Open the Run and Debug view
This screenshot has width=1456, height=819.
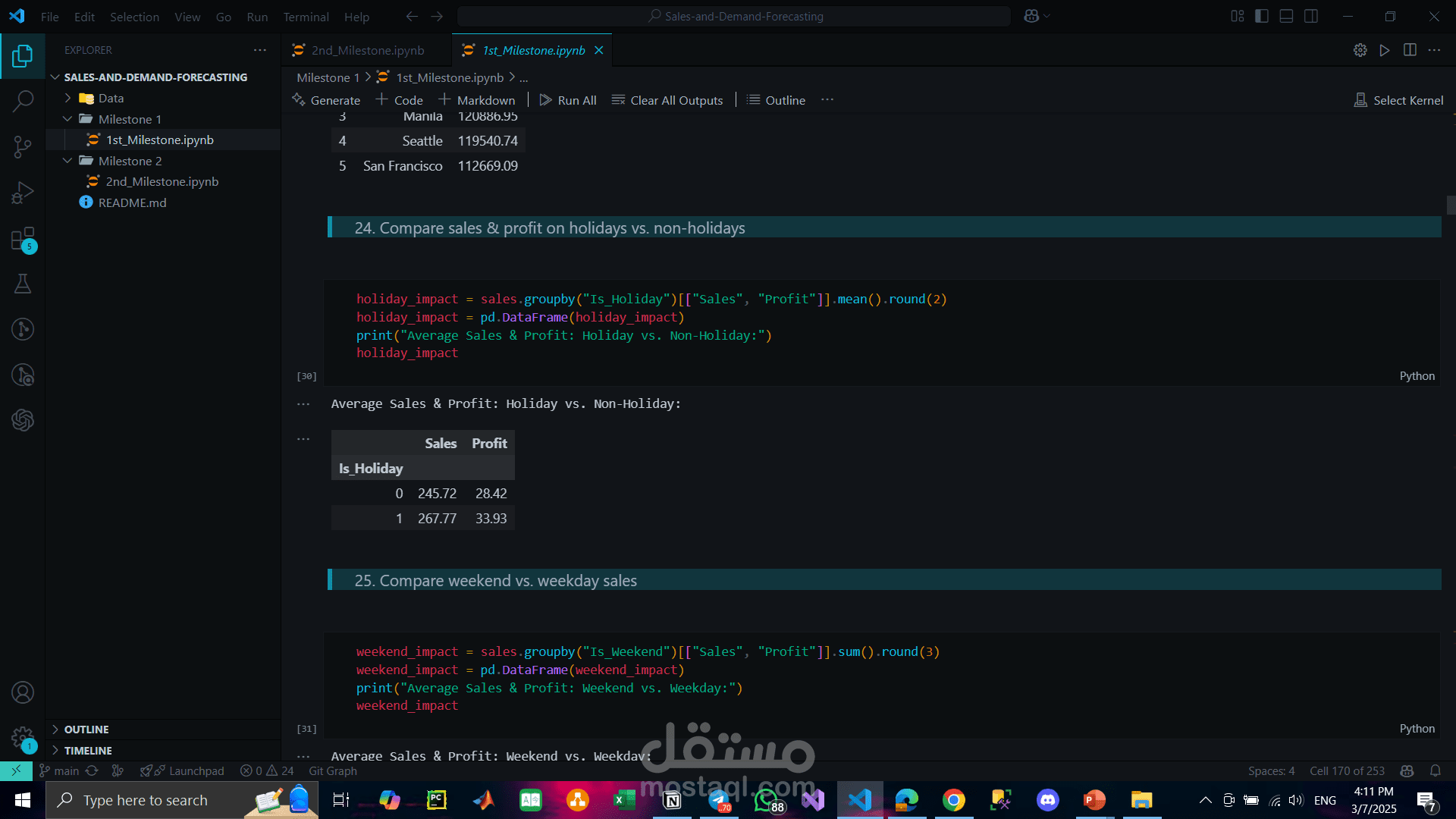point(23,193)
